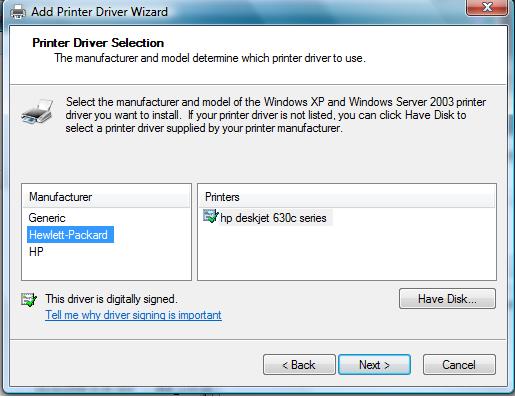Select hp deskjet 630c series printer
This screenshot has width=515, height=398.
pyautogui.click(x=273, y=218)
